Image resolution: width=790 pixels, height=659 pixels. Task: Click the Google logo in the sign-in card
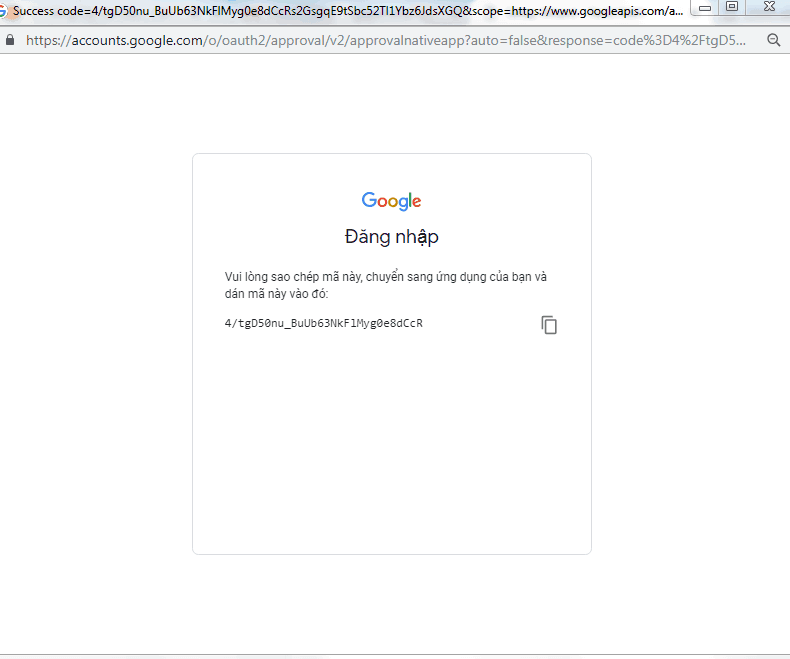pos(391,201)
